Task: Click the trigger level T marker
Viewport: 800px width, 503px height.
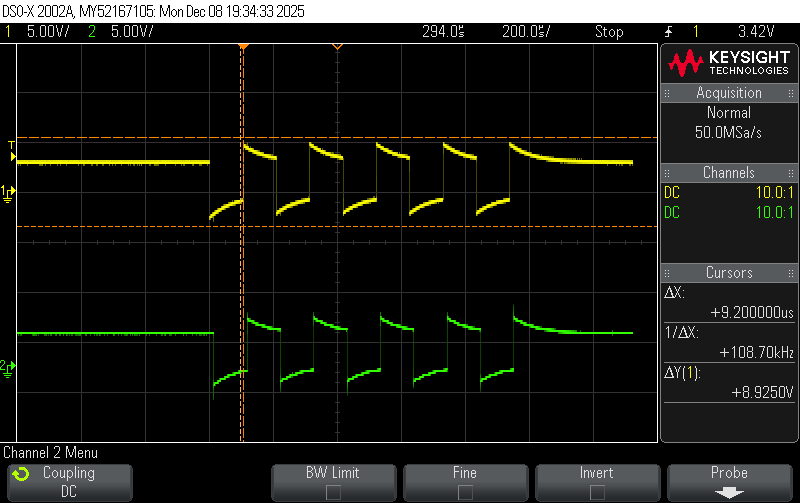Action: tap(12, 147)
